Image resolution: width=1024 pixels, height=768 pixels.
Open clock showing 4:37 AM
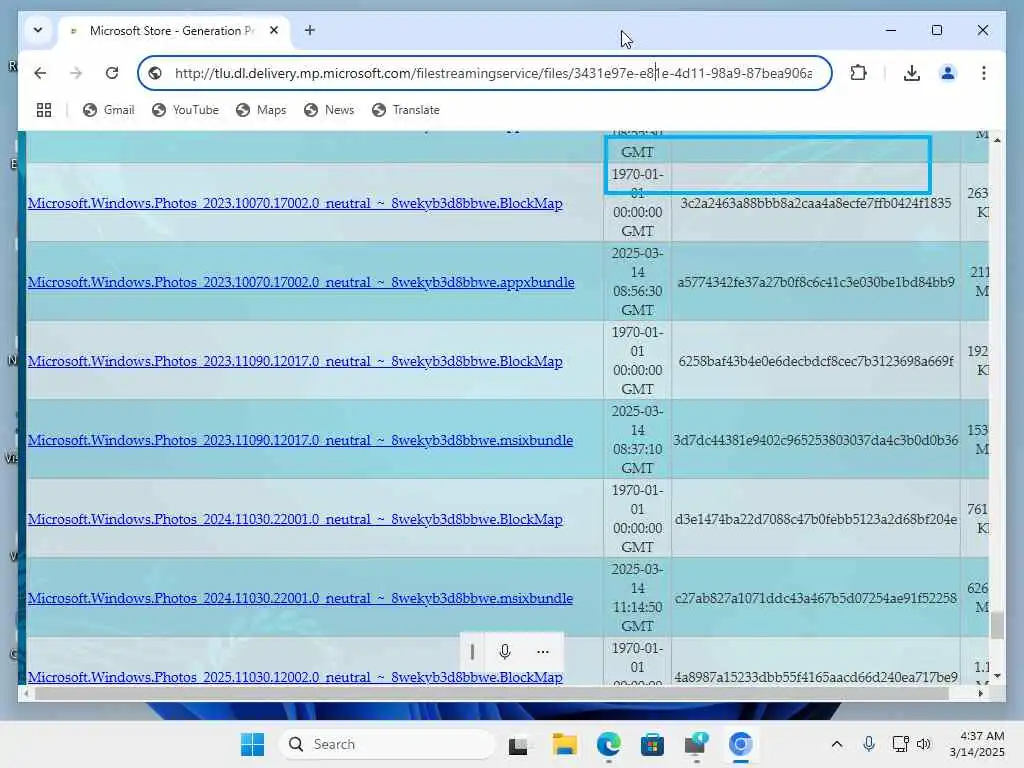tap(977, 744)
